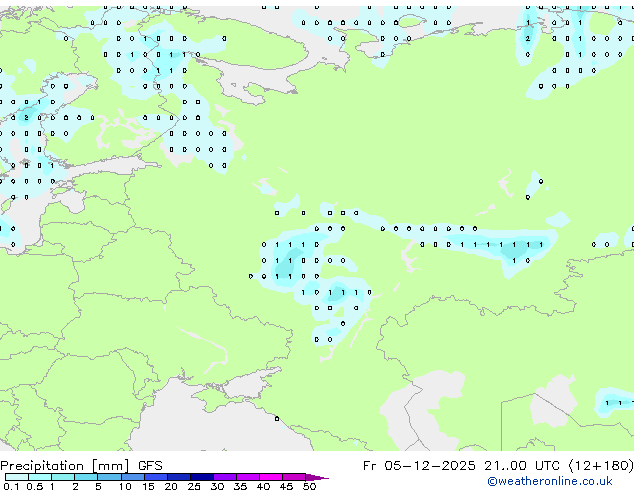Screen dimensions: 634x490
Task: Click the 0.5 to 1 mm legend swatch
Action: [x=40, y=477]
